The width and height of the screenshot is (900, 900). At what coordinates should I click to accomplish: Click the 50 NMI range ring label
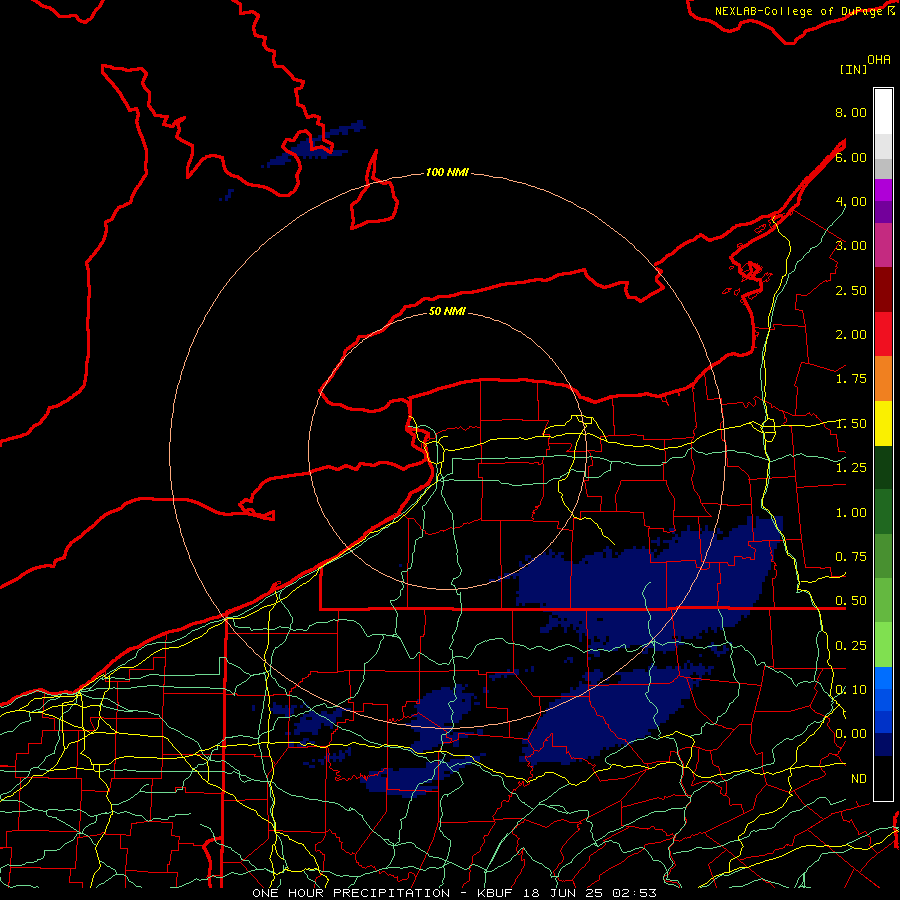pyautogui.click(x=447, y=311)
